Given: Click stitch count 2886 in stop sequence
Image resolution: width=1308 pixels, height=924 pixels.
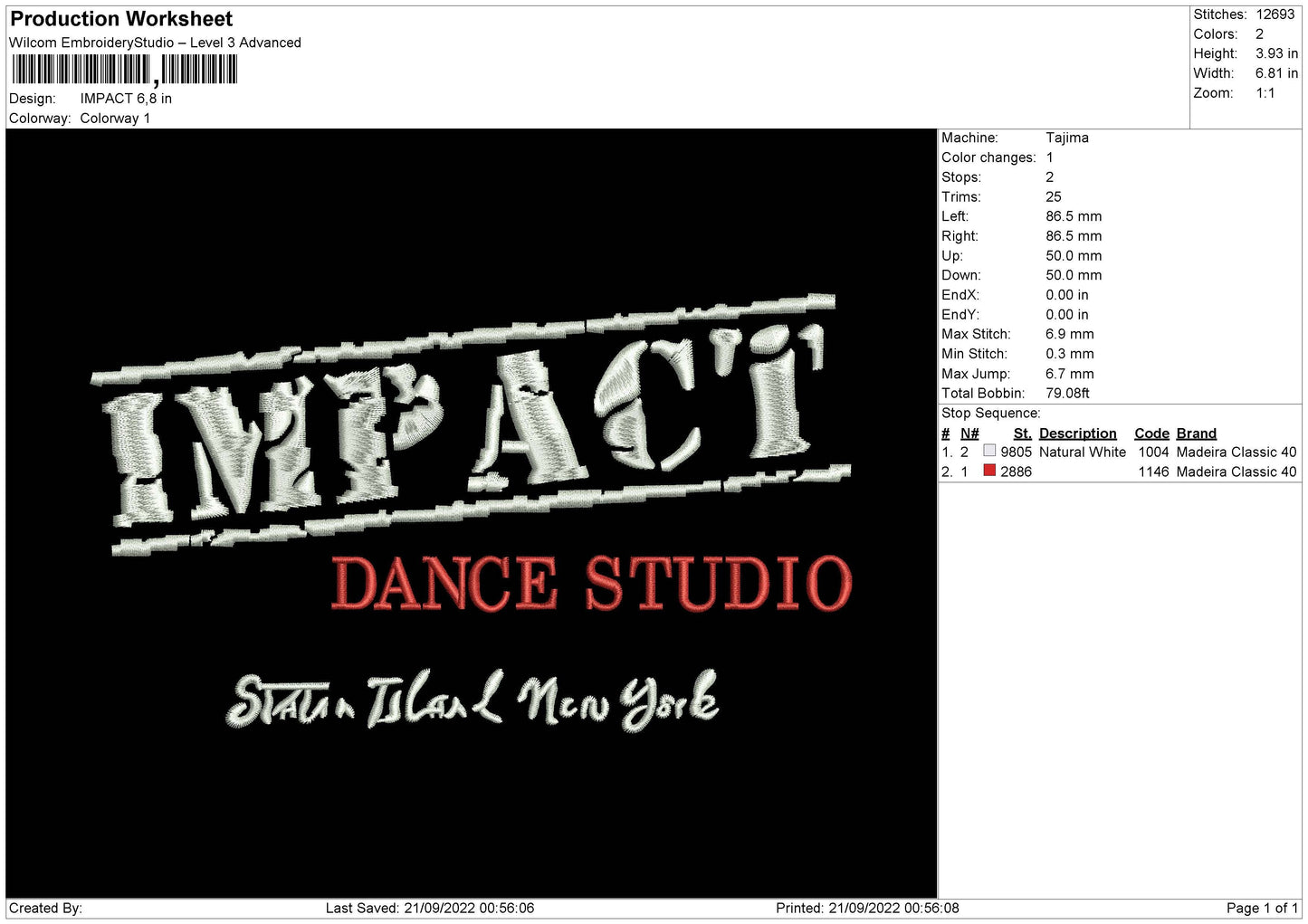Looking at the screenshot, I should (1017, 472).
